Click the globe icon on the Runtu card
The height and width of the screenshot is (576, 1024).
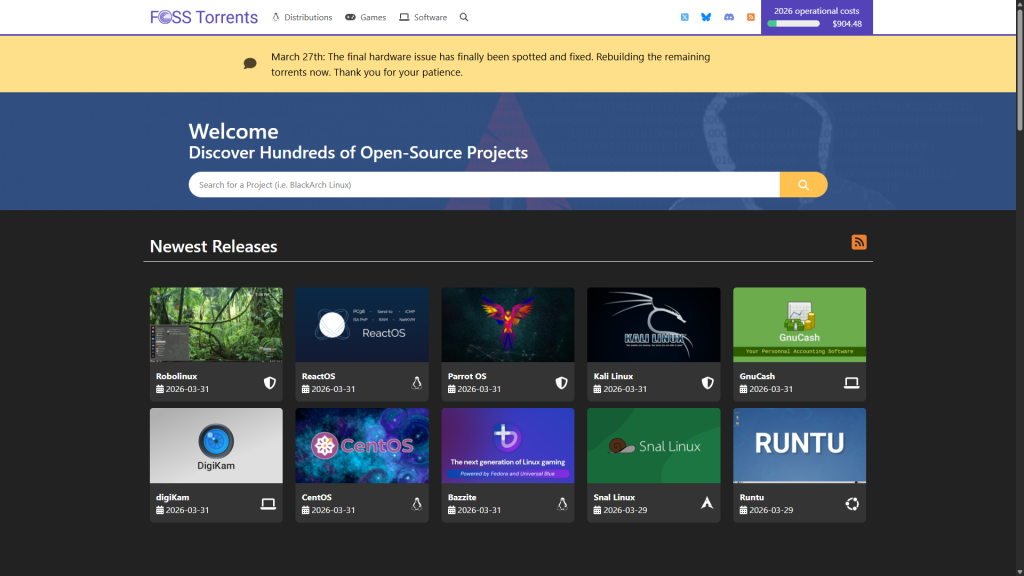[x=852, y=504]
